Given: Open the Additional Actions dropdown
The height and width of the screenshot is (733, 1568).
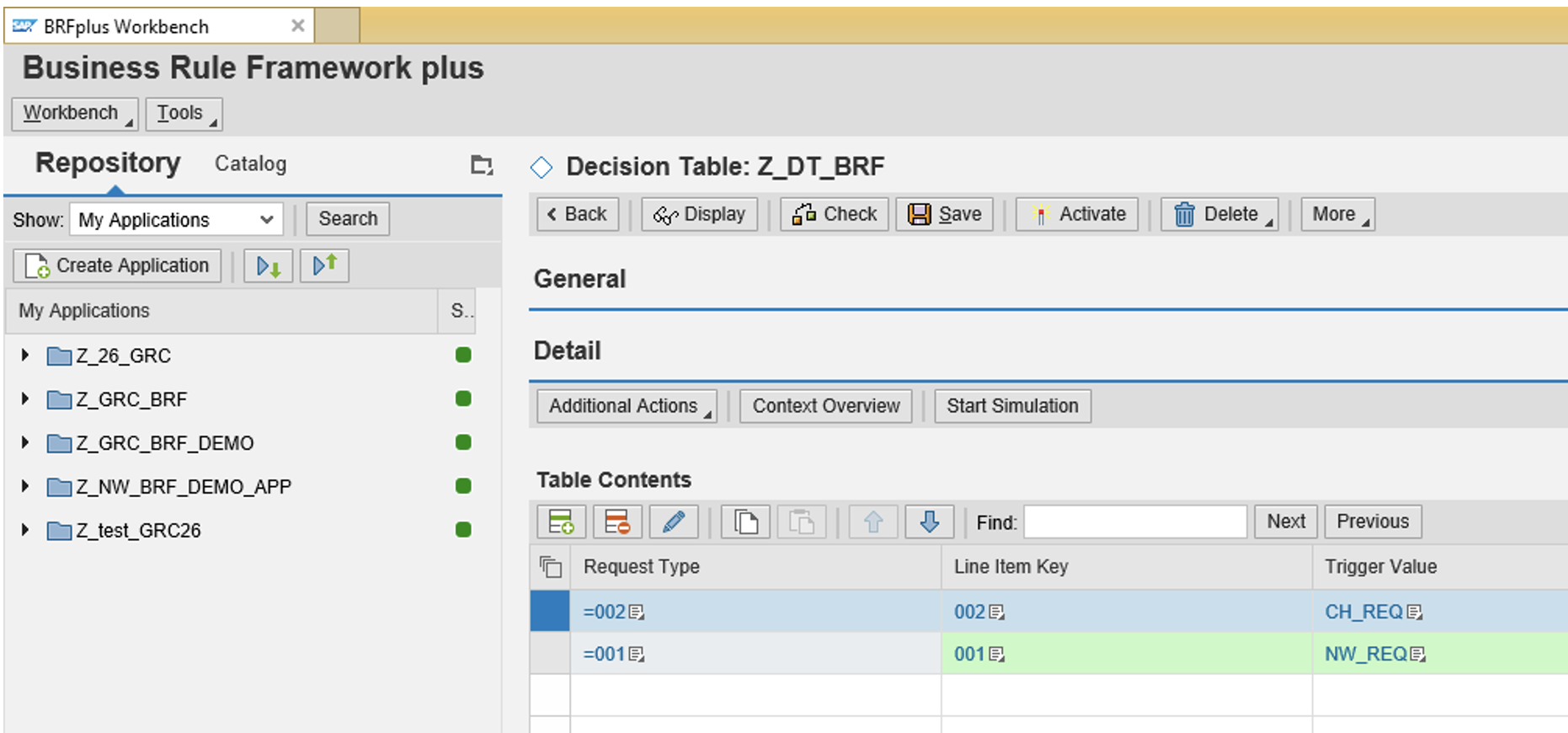Looking at the screenshot, I should tap(627, 406).
